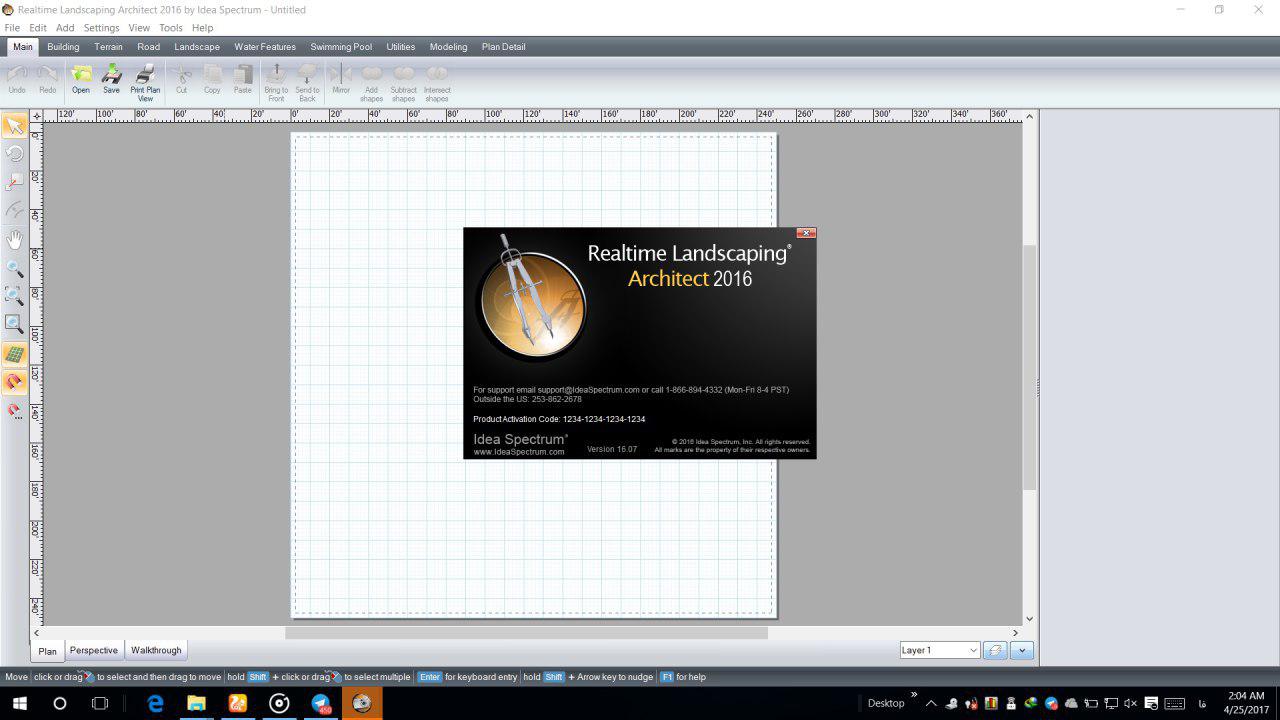
Task: Switch to the Perspective view tab
Action: pyautogui.click(x=93, y=650)
